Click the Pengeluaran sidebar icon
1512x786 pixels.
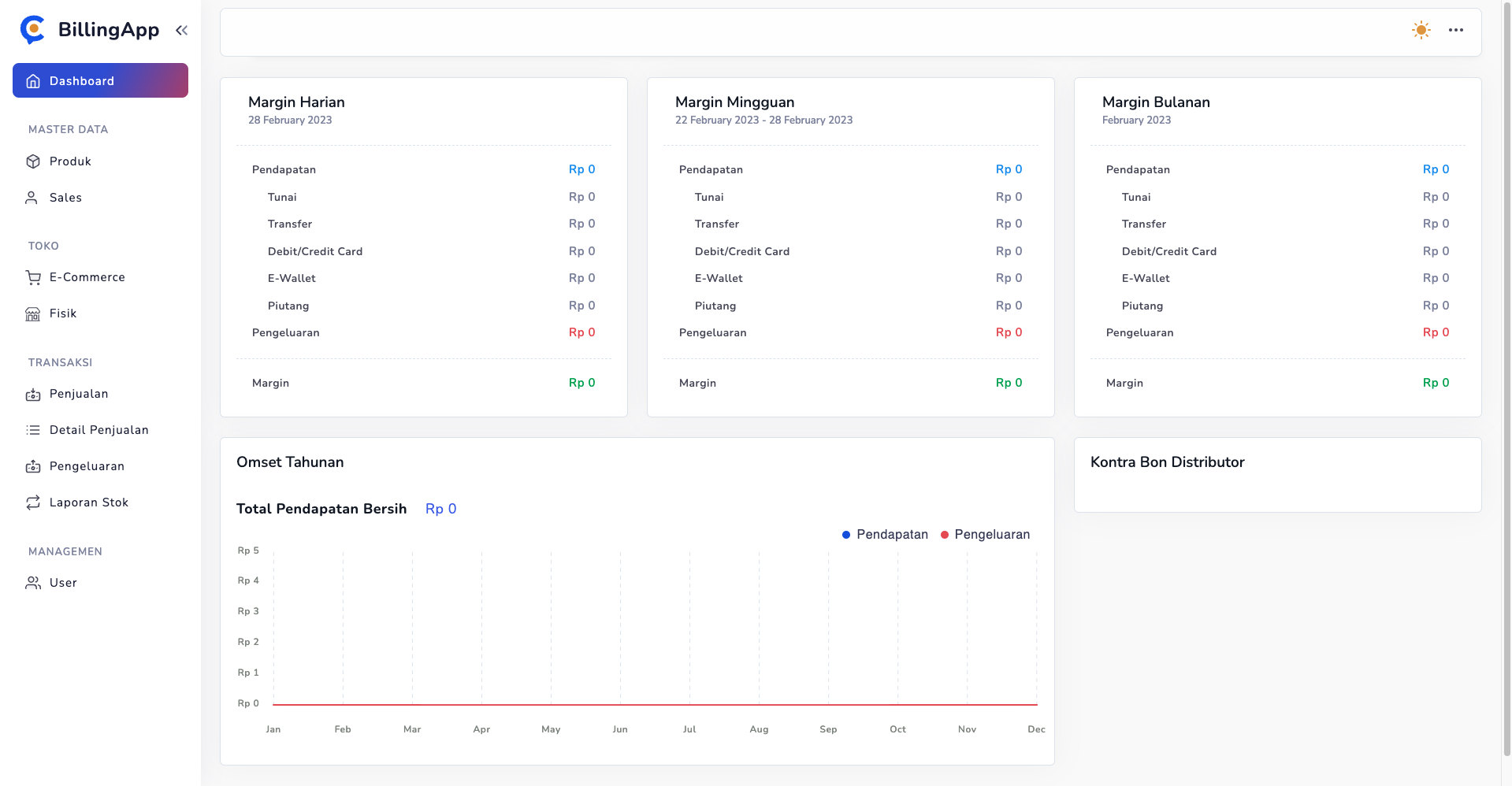click(x=33, y=466)
